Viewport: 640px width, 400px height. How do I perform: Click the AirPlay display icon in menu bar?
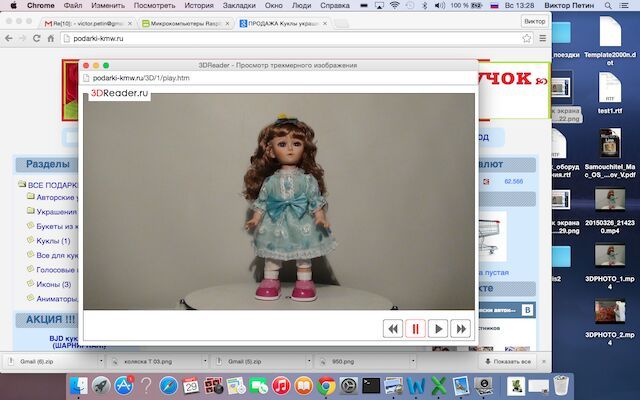click(x=379, y=5)
